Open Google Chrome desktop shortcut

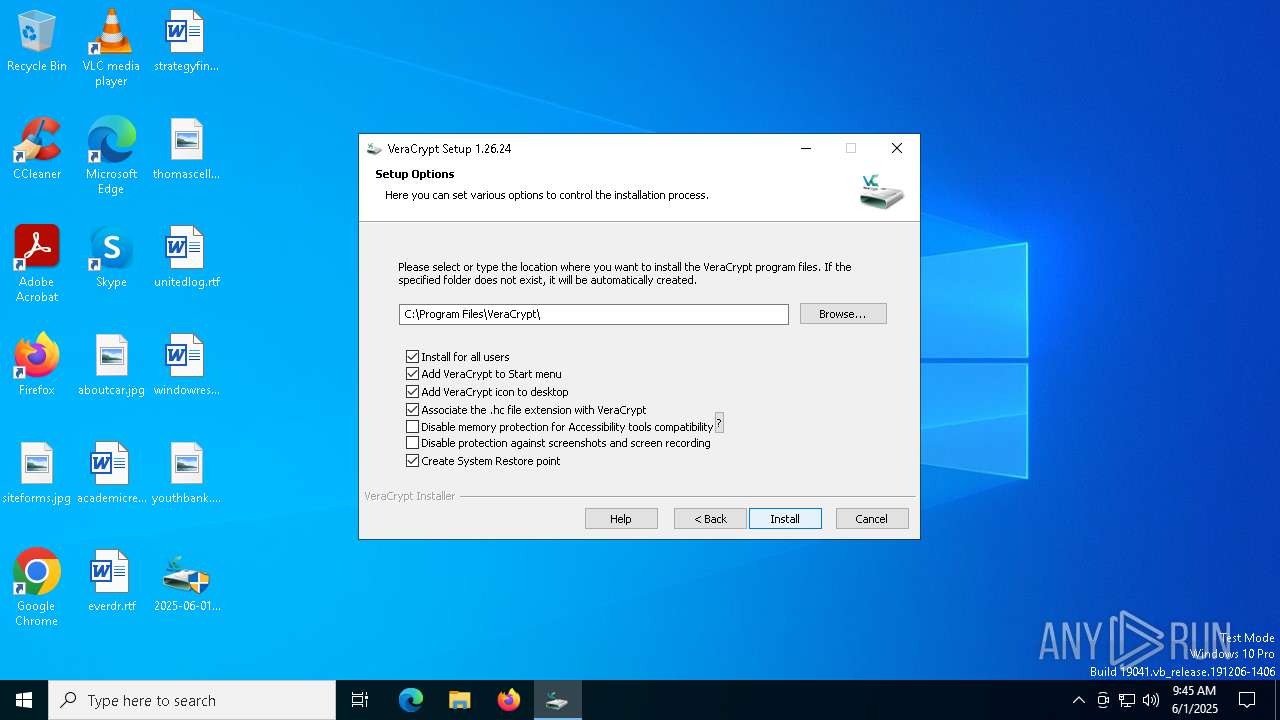tap(37, 587)
